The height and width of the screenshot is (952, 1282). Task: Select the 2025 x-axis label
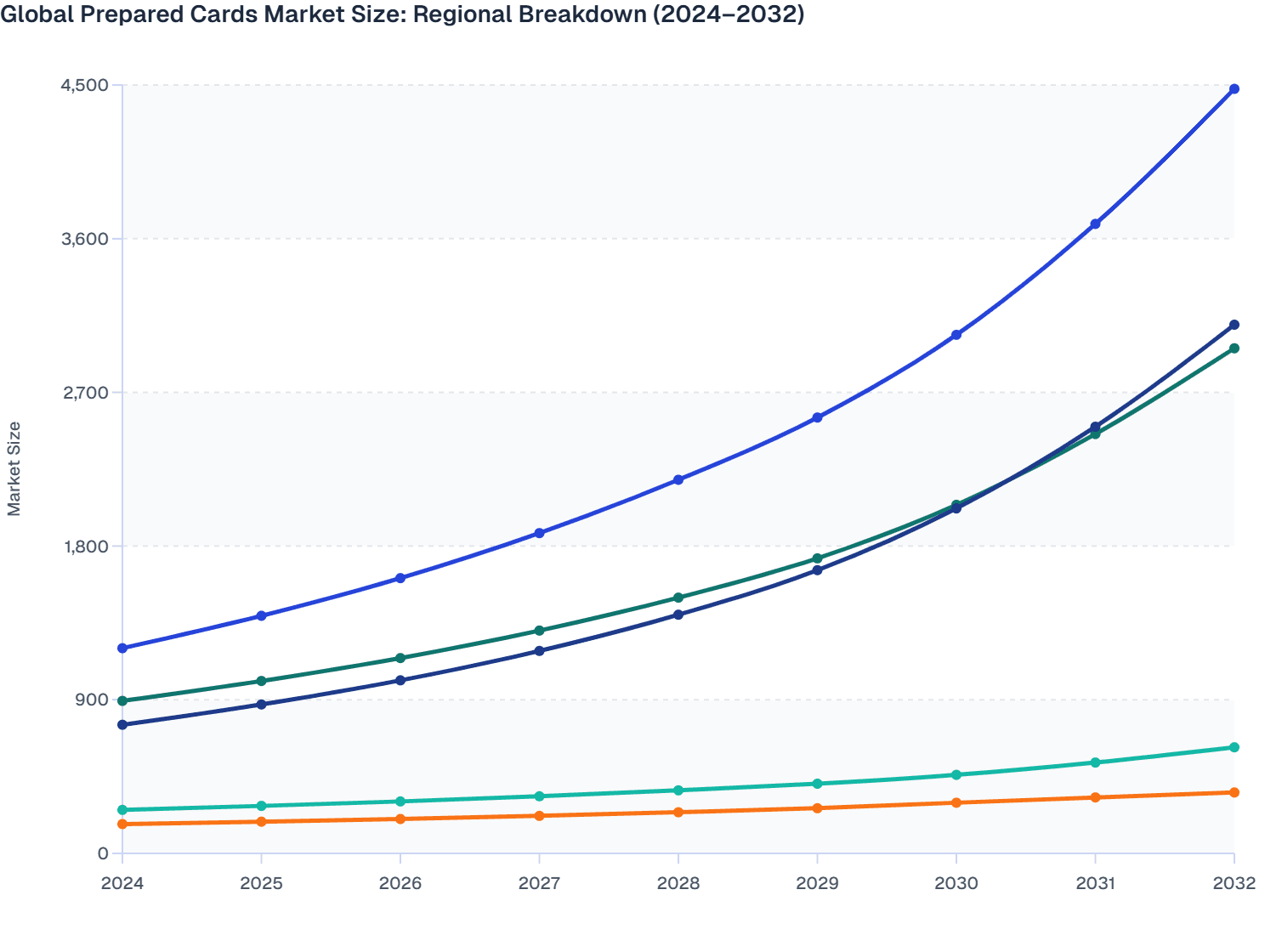(260, 884)
